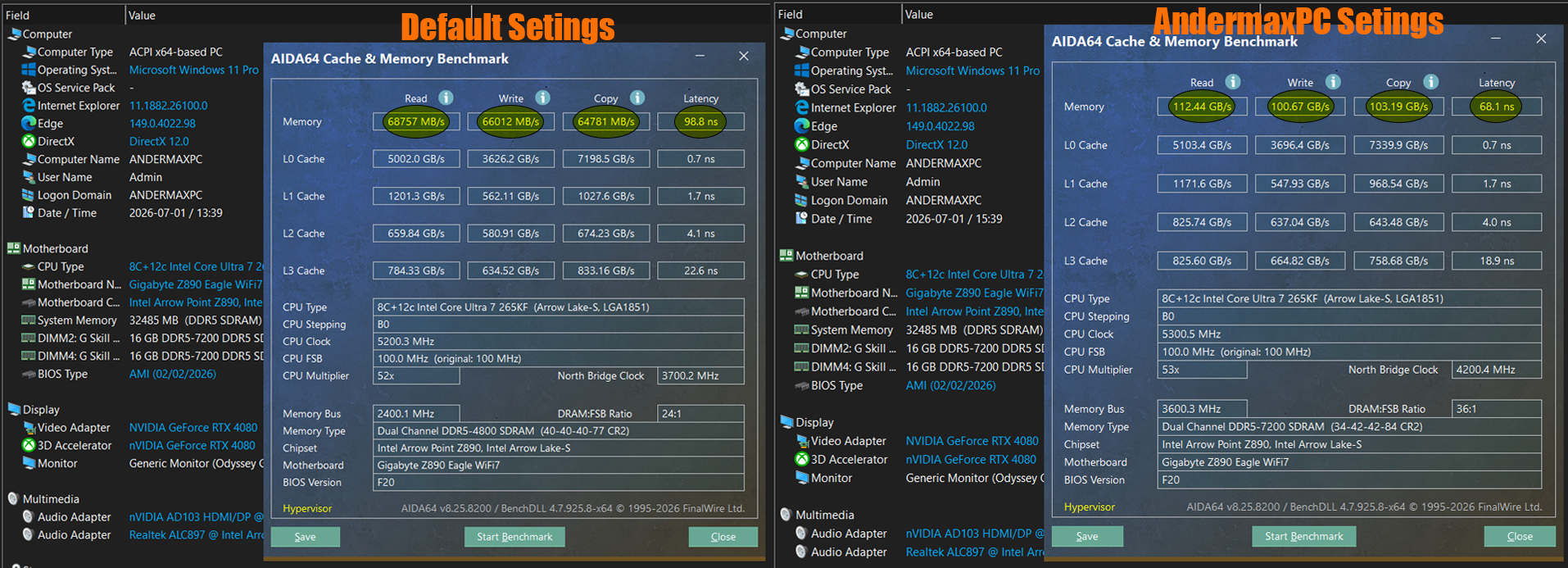Open the NVIDIA GeForce RTX 4080 Video Adapter link in AndermaxPC Settings
Viewport: 1568px width, 568px height.
(x=972, y=441)
